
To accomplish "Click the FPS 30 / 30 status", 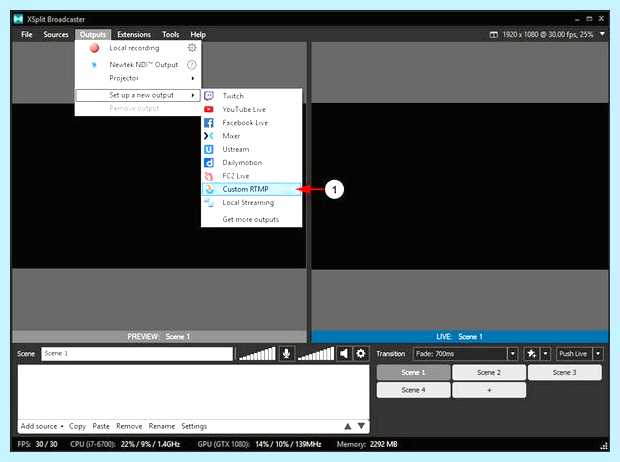I will click(37, 444).
